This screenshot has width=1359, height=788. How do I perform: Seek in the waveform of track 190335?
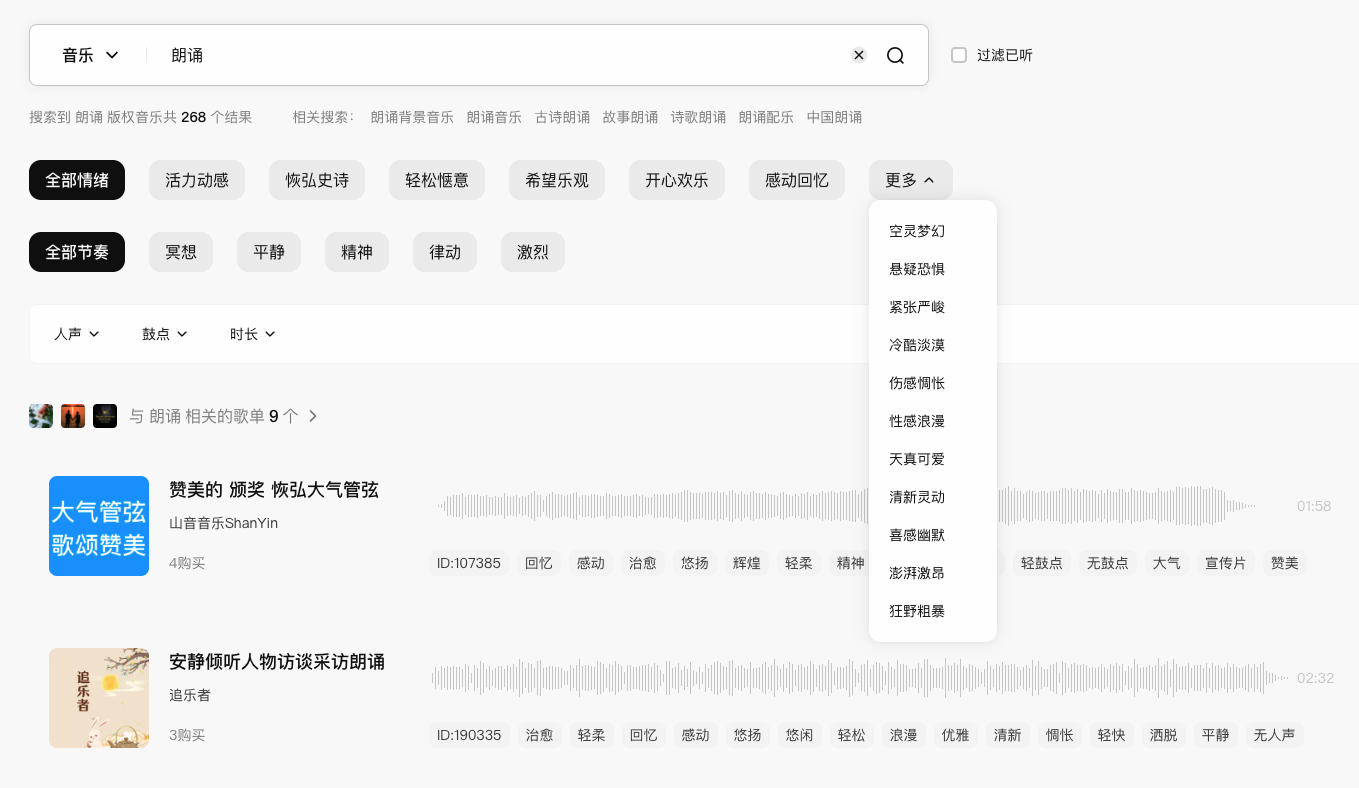click(861, 678)
